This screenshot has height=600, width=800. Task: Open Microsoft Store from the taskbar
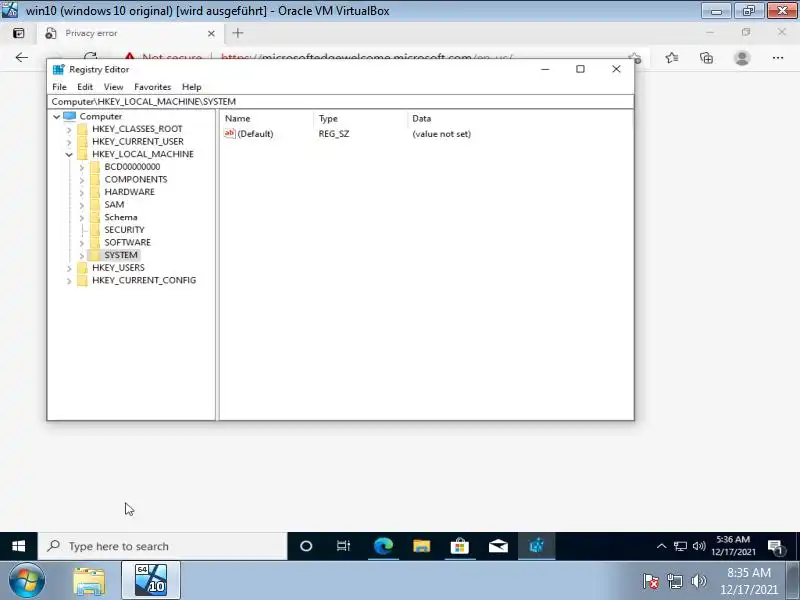tap(460, 546)
